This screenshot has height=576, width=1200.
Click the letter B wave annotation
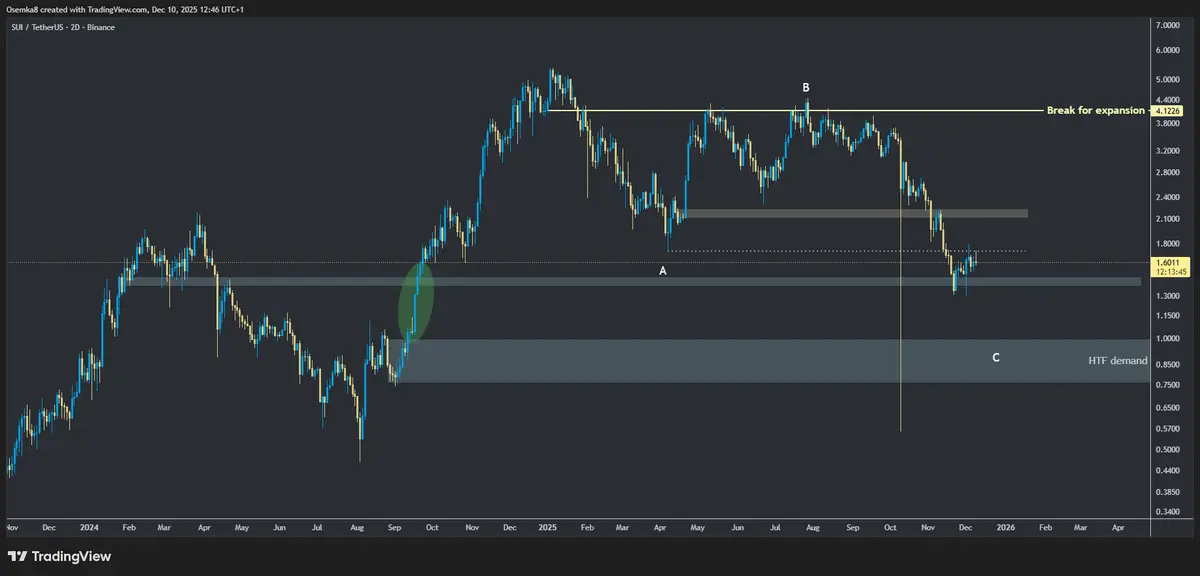pyautogui.click(x=805, y=88)
